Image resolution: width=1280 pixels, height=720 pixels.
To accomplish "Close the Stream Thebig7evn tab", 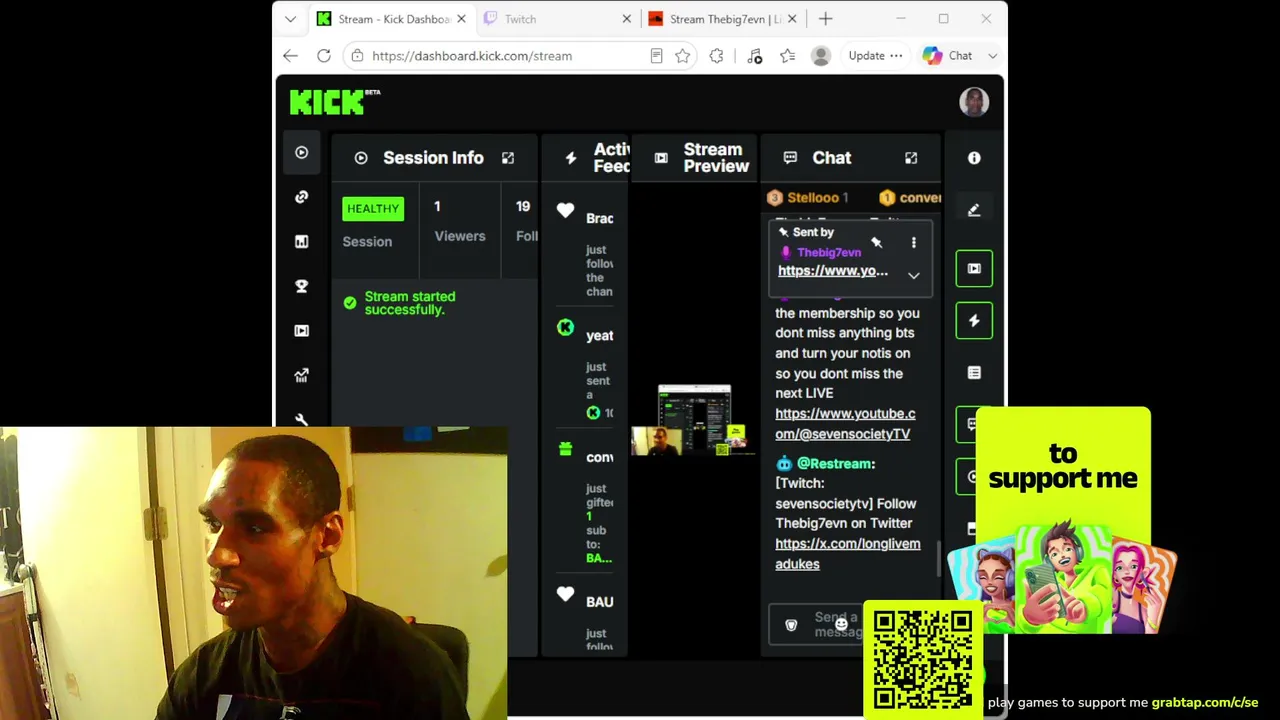I will pyautogui.click(x=792, y=19).
